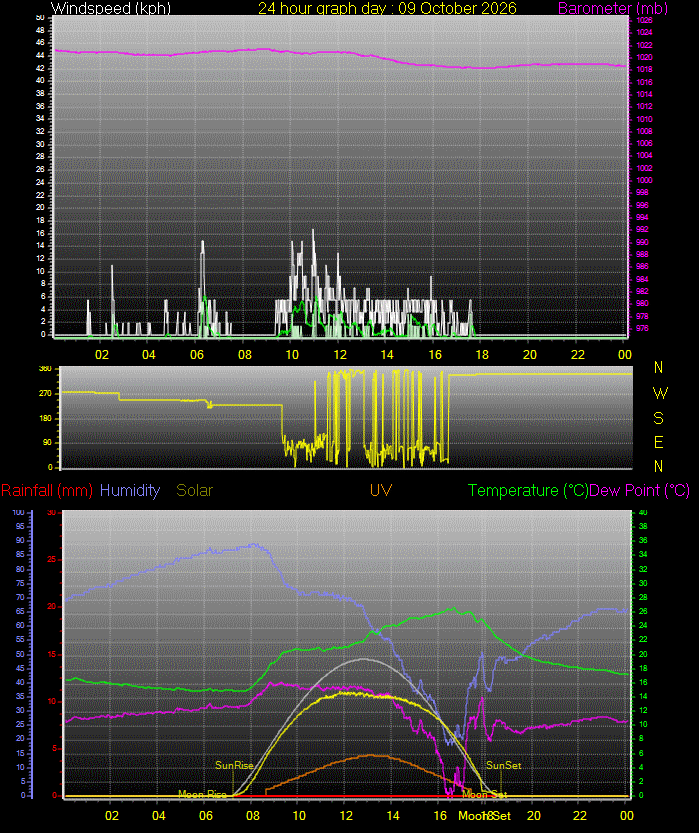Click the '14' hour label under bottom chart
The width and height of the screenshot is (699, 833).
click(393, 815)
